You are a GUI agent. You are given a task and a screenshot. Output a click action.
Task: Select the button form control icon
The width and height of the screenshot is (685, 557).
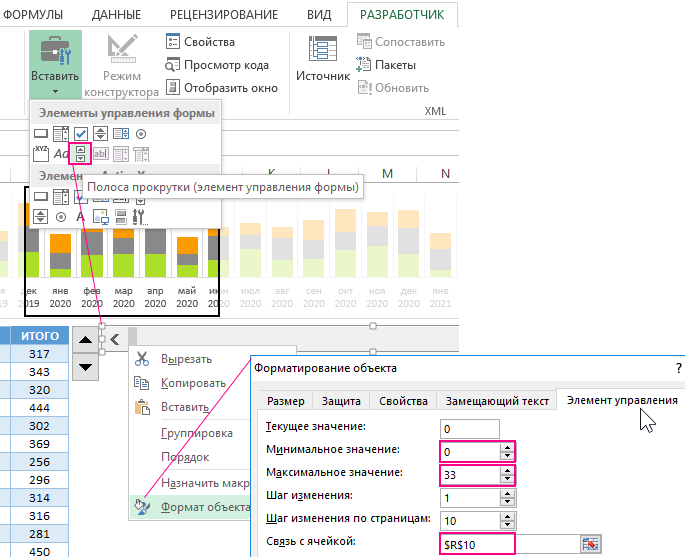tap(41, 133)
